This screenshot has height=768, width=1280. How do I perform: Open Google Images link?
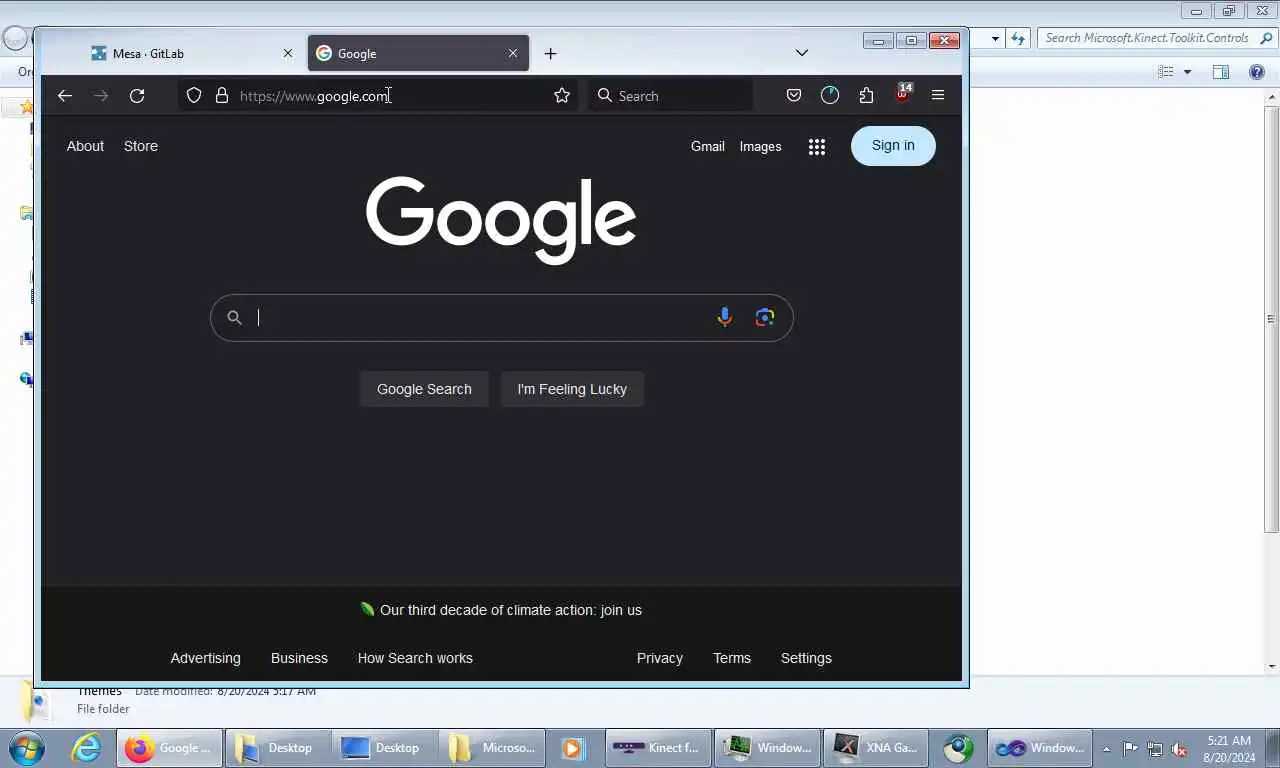tap(760, 146)
